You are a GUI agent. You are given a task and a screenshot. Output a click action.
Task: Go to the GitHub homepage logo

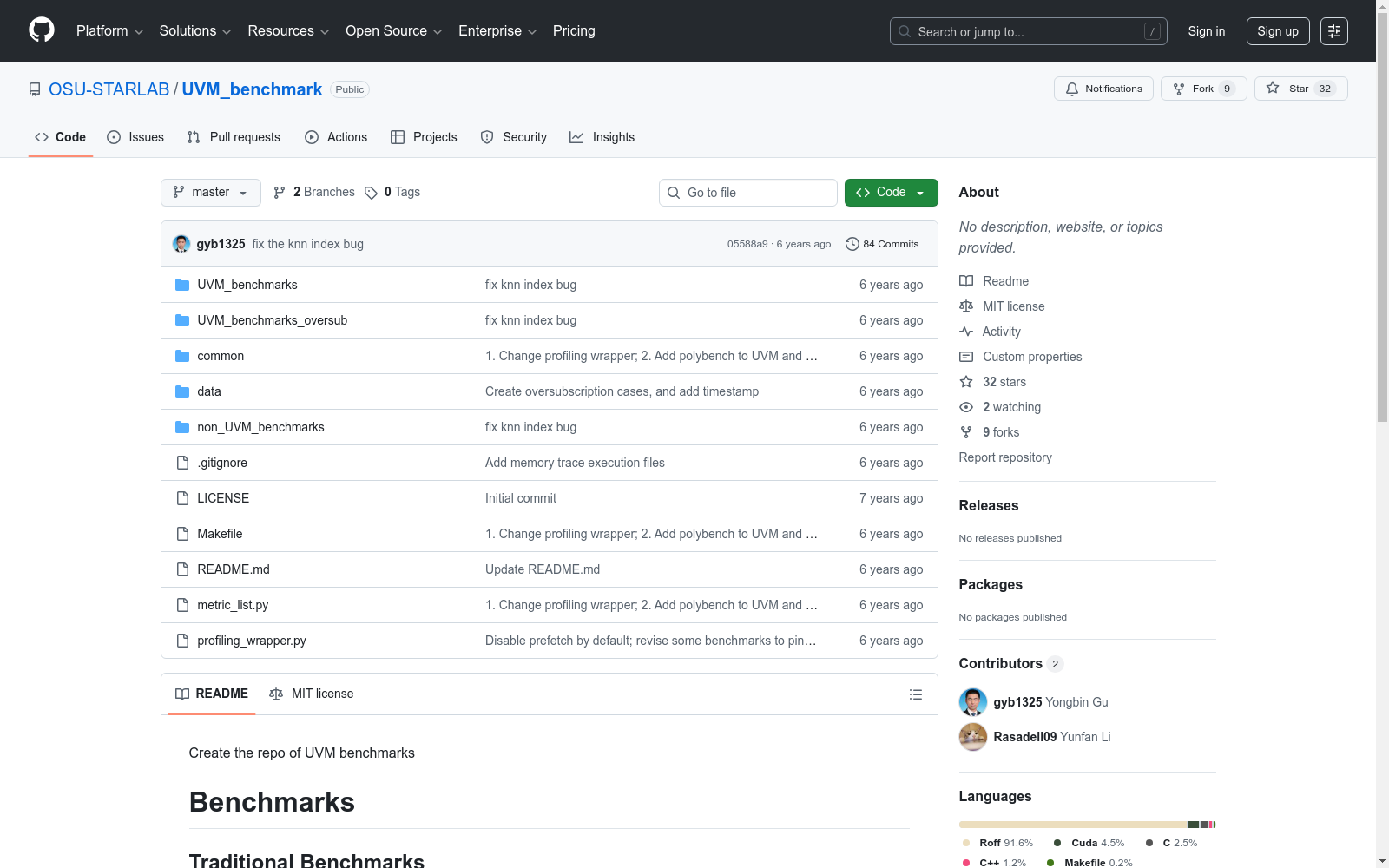point(42,30)
